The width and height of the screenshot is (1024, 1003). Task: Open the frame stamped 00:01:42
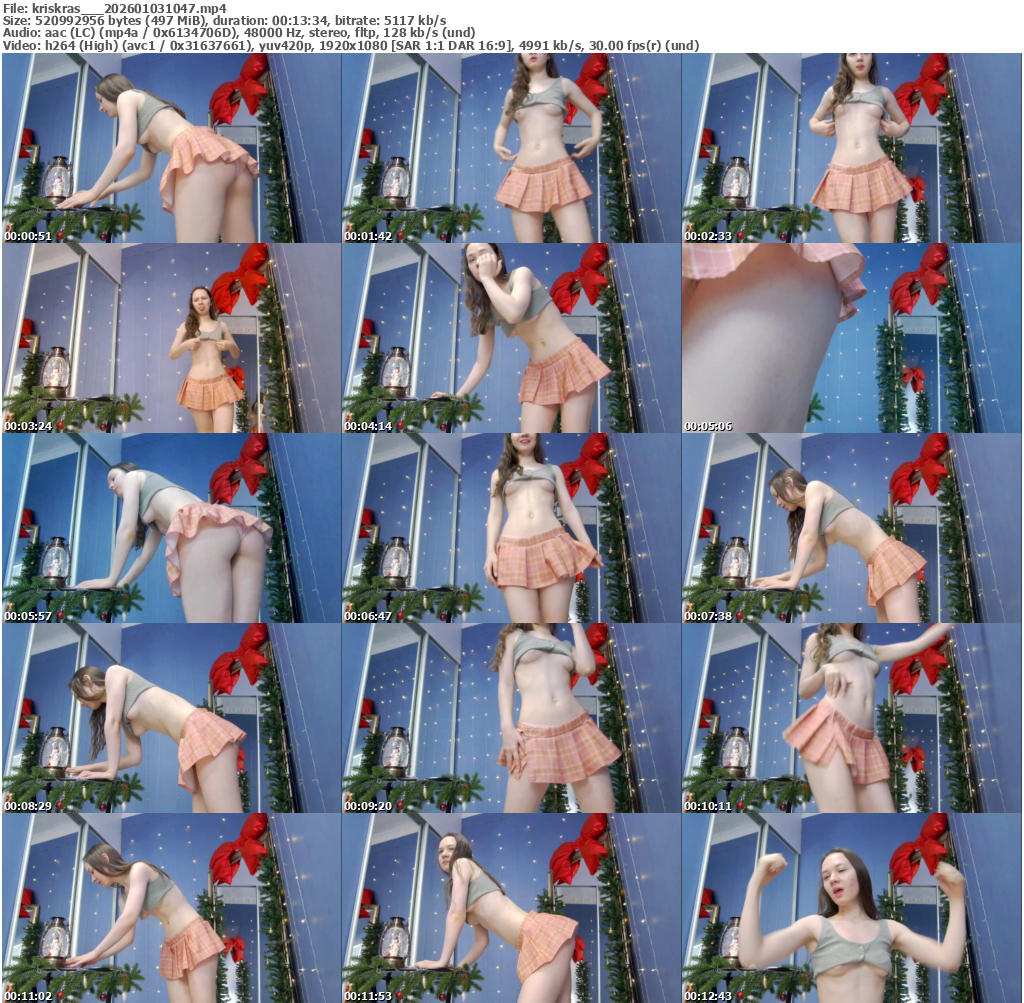(x=511, y=148)
